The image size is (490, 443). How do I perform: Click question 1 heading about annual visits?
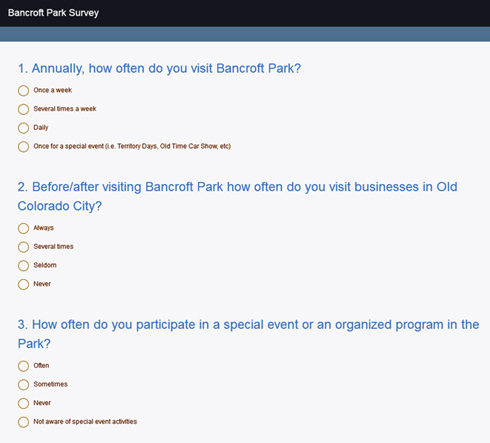[x=159, y=69]
